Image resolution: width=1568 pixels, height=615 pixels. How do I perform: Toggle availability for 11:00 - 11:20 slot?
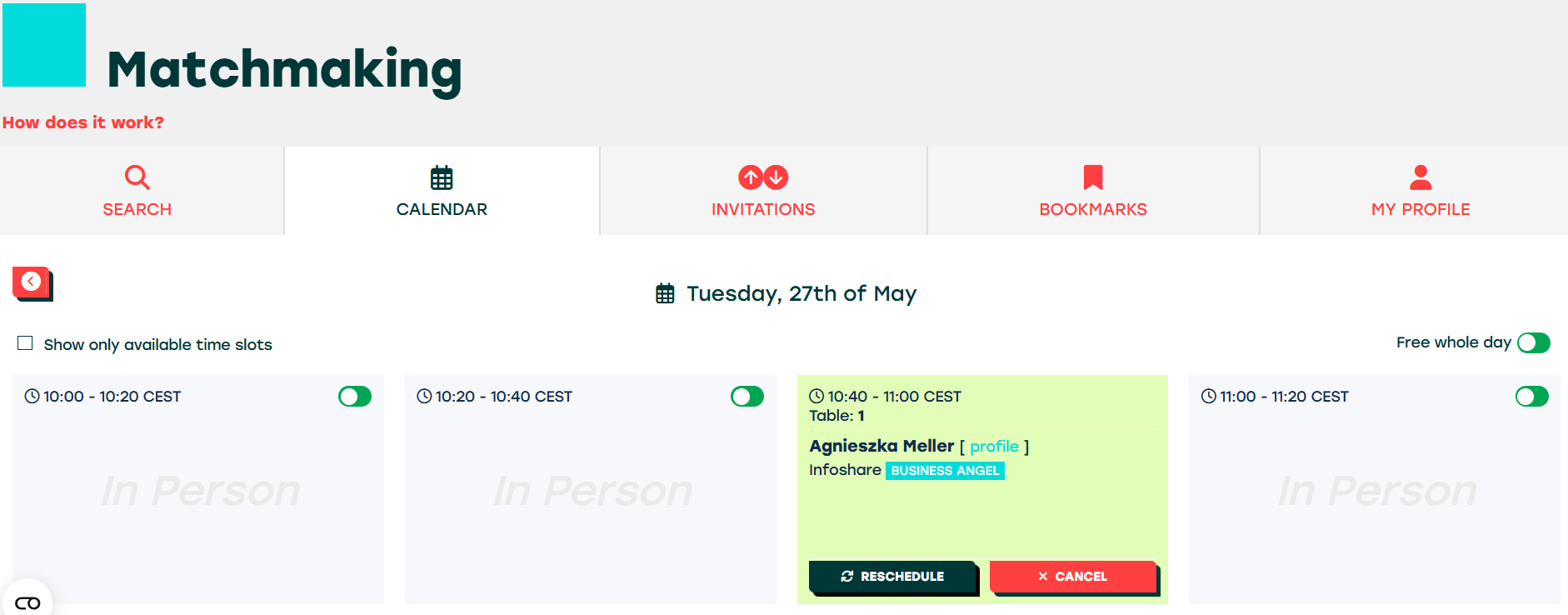pos(1532,397)
